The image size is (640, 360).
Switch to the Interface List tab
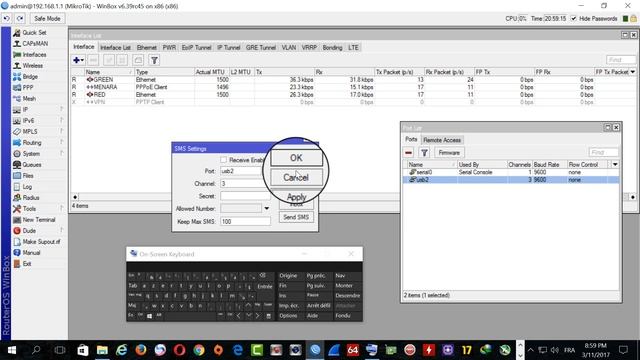(116, 48)
